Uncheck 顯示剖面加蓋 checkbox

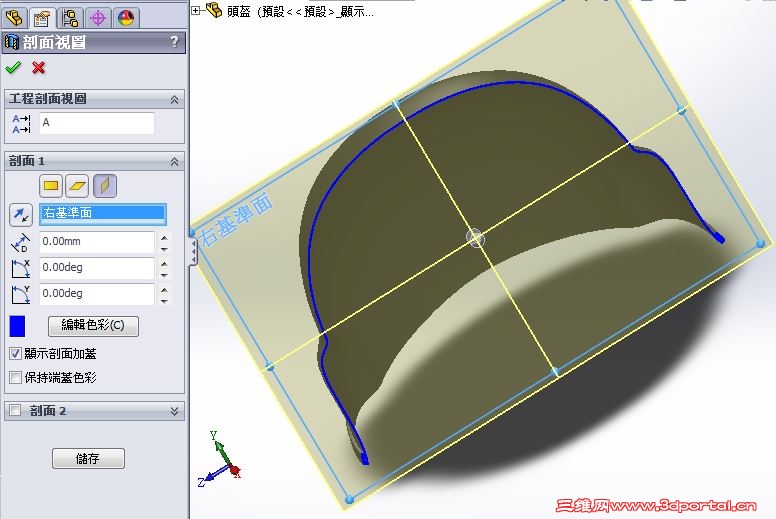coord(15,353)
